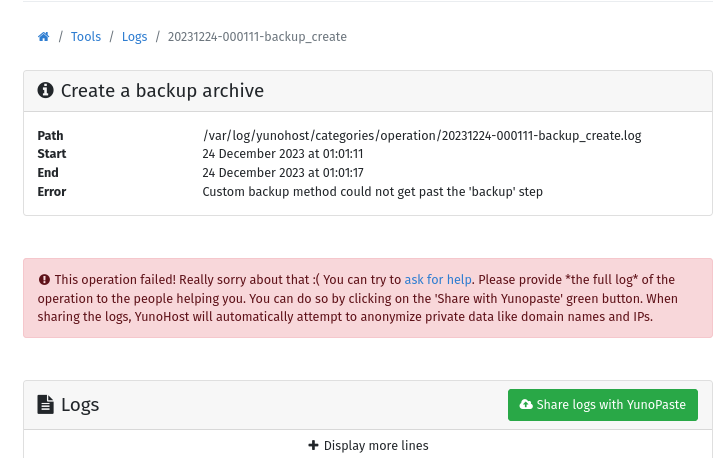
Task: Click the Path label in details table
Action: point(50,136)
